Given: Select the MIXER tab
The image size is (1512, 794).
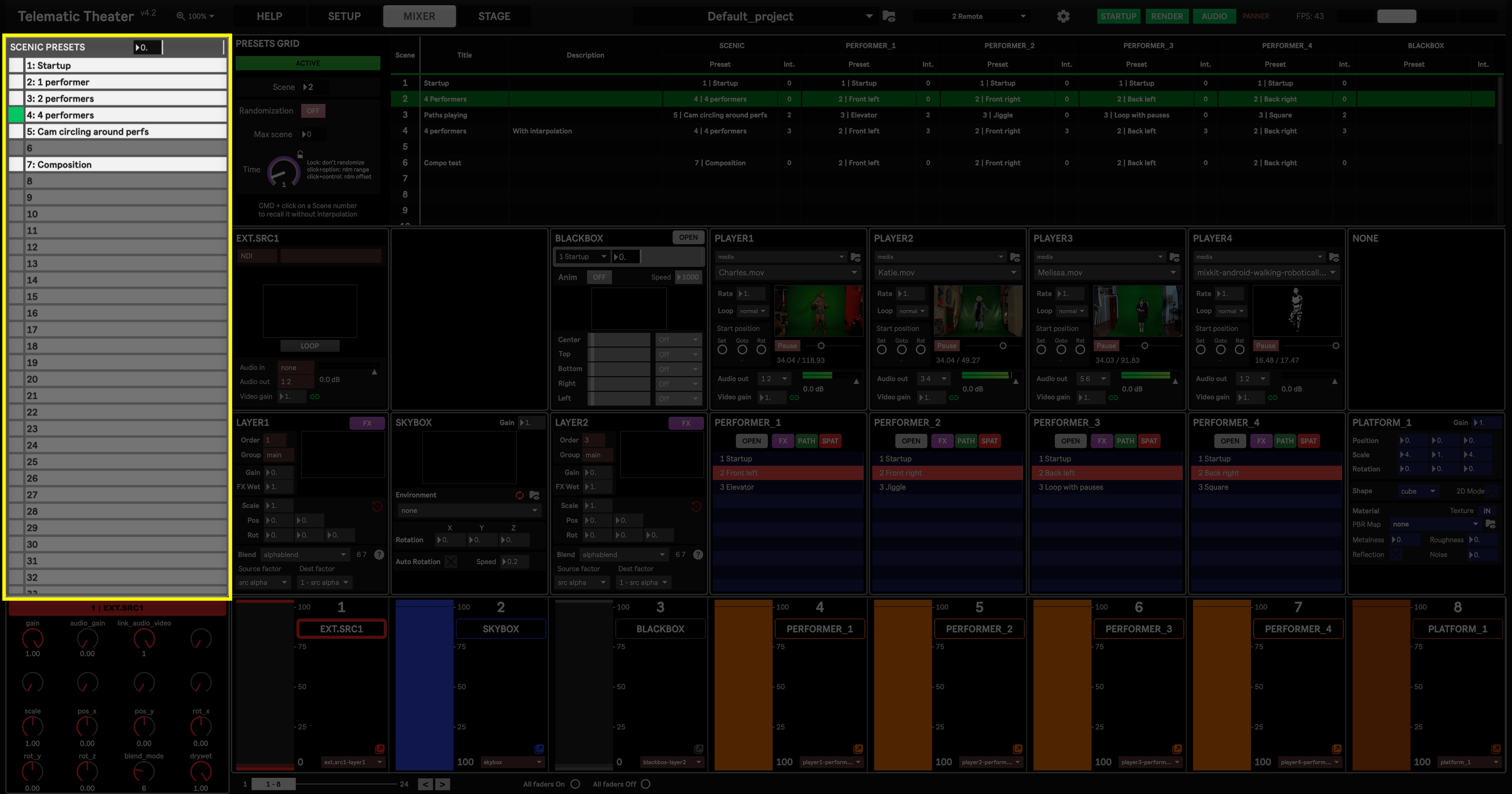Looking at the screenshot, I should click(419, 16).
